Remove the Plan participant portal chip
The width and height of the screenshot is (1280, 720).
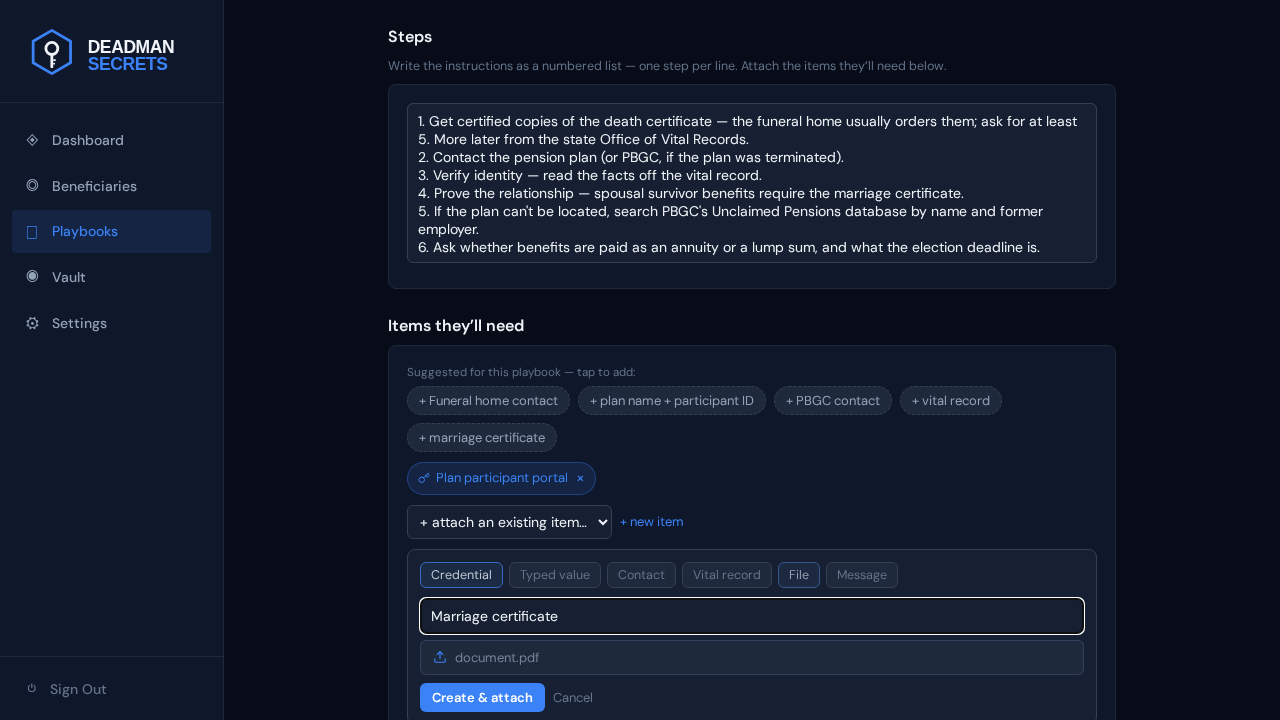[580, 478]
